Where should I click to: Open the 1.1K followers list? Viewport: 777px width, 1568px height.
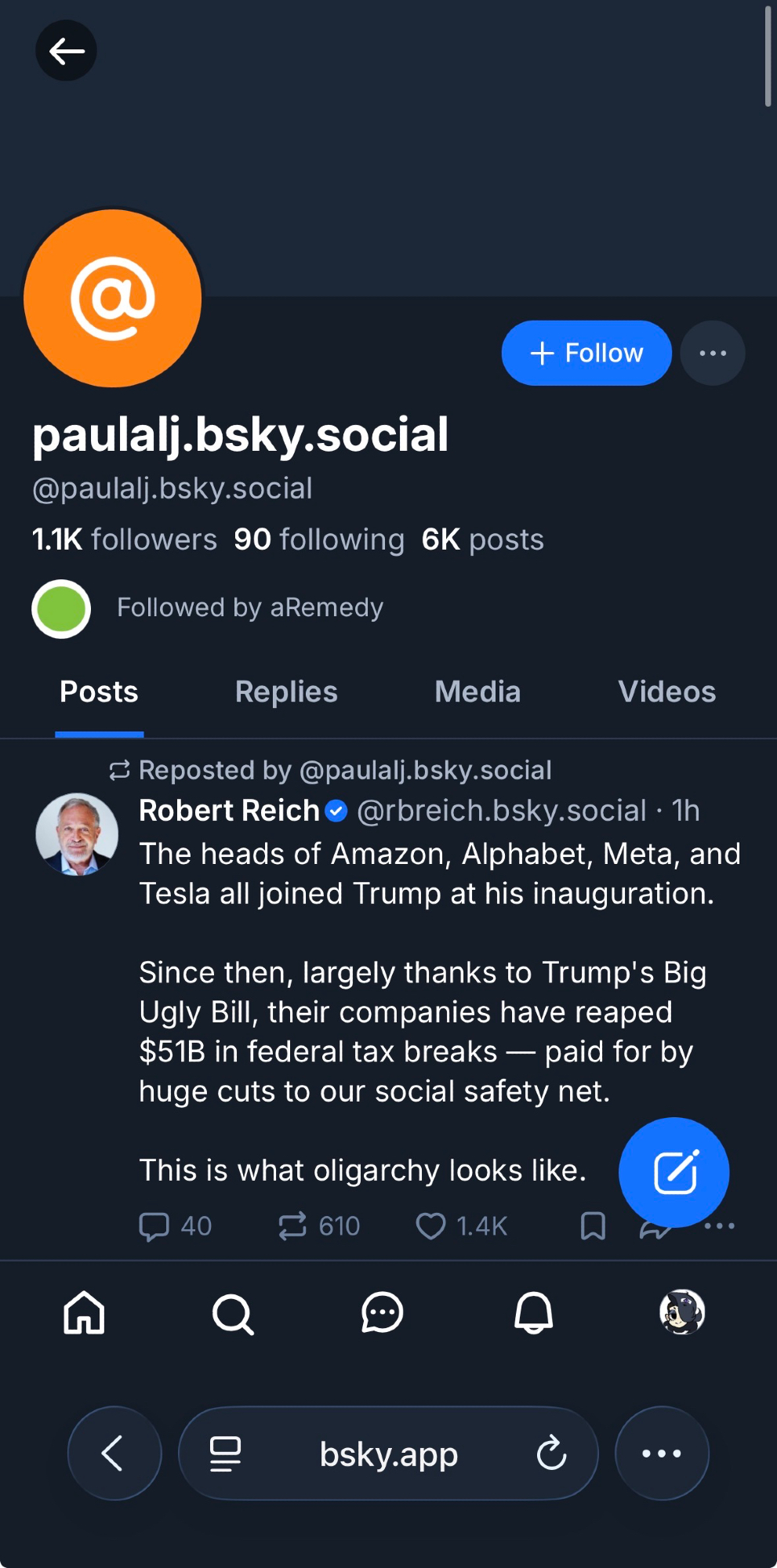click(124, 539)
